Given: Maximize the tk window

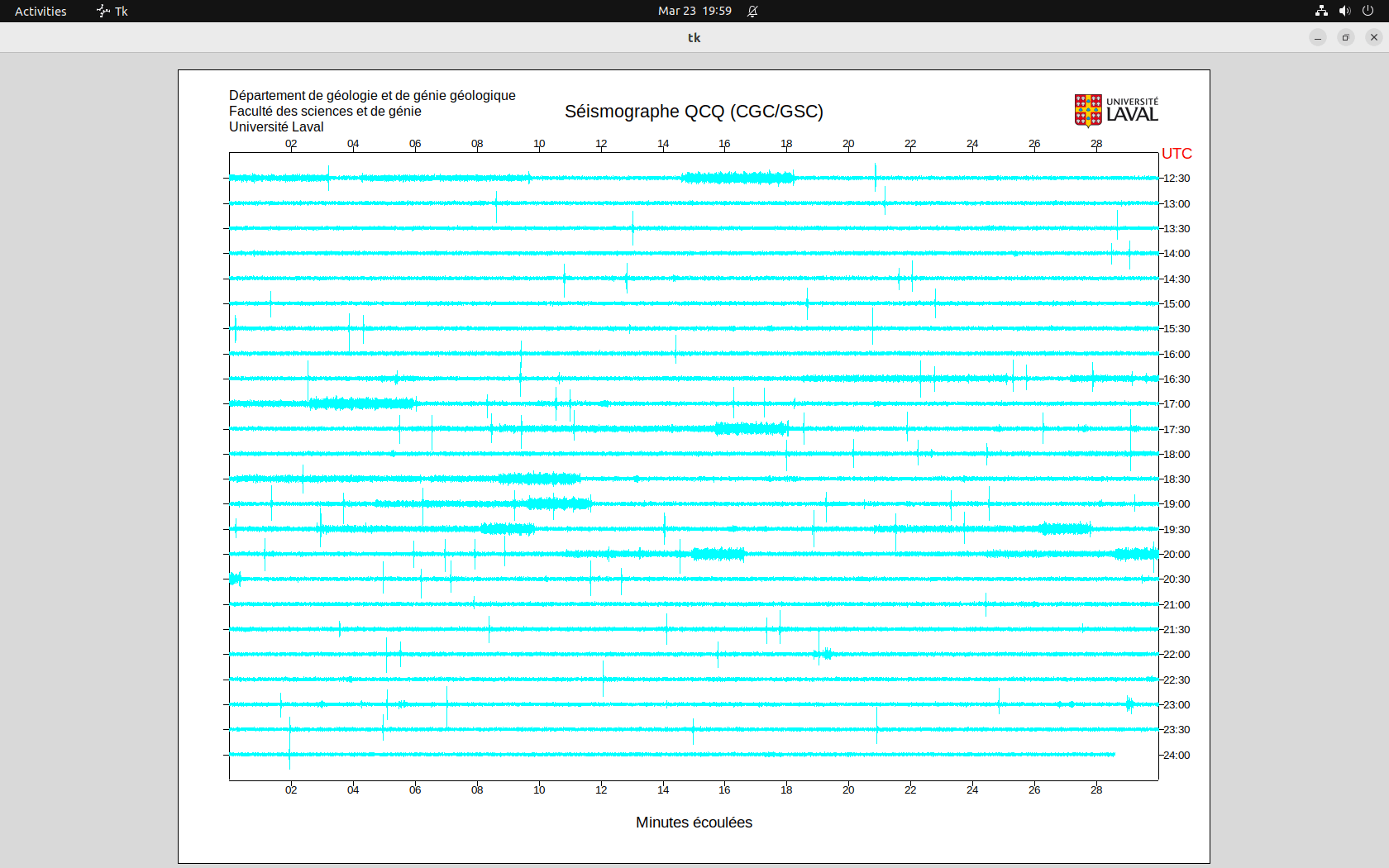Looking at the screenshot, I should point(1346,37).
